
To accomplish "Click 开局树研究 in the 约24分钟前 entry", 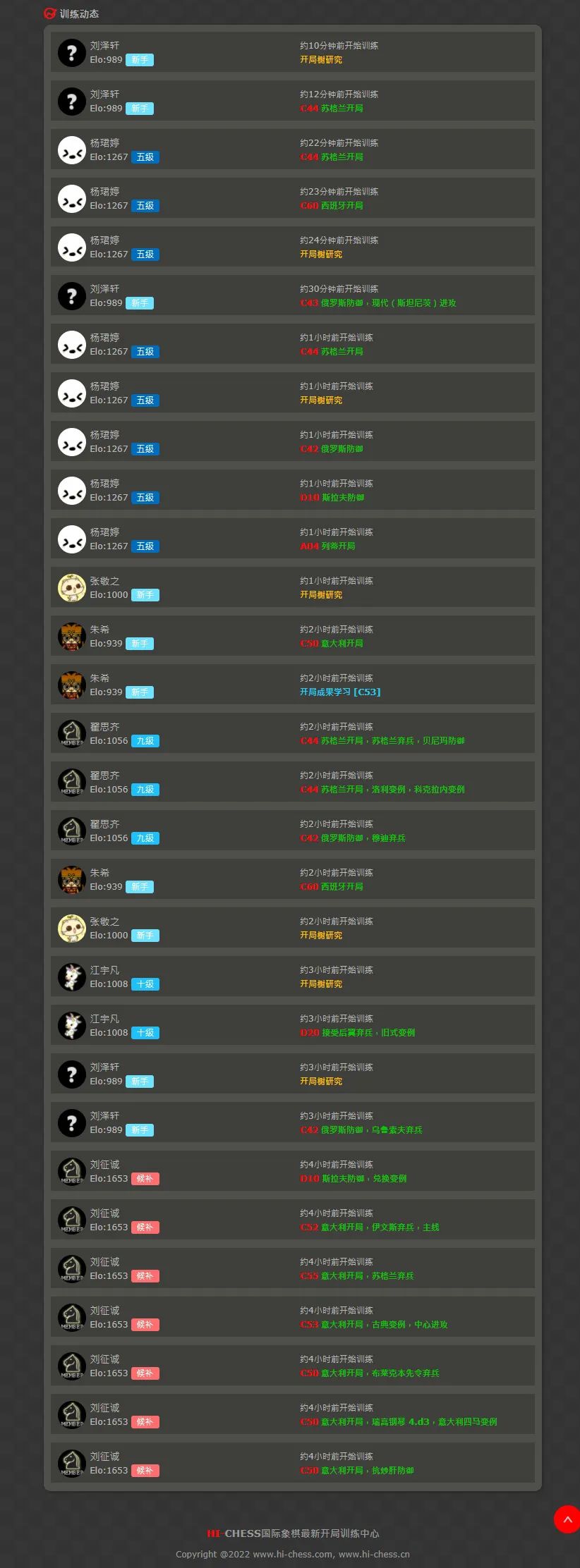I will pos(321,255).
